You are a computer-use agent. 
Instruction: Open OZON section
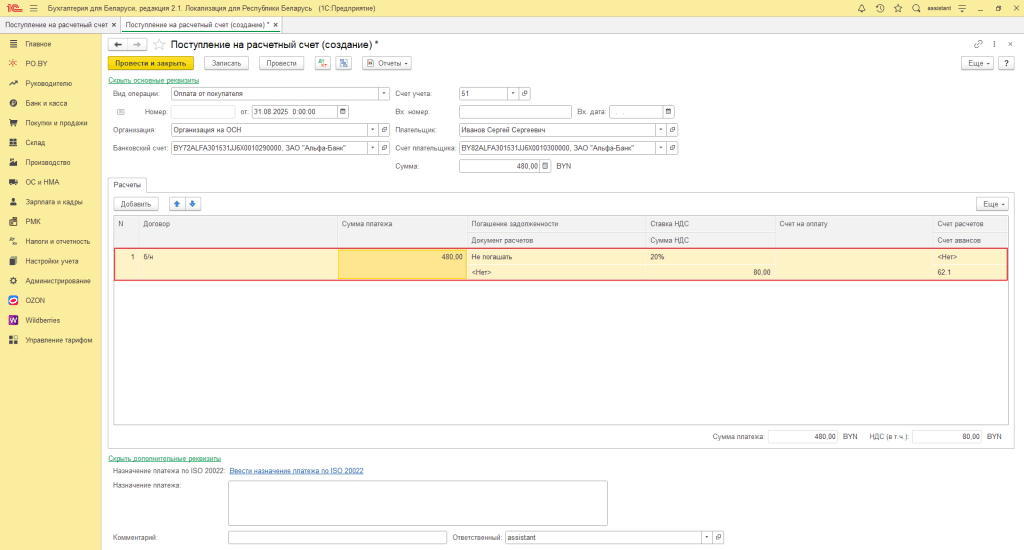pos(35,300)
